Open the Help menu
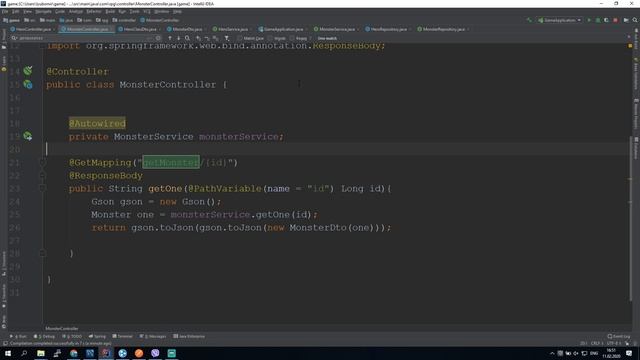Screen dimensions: 640x360 177,11
